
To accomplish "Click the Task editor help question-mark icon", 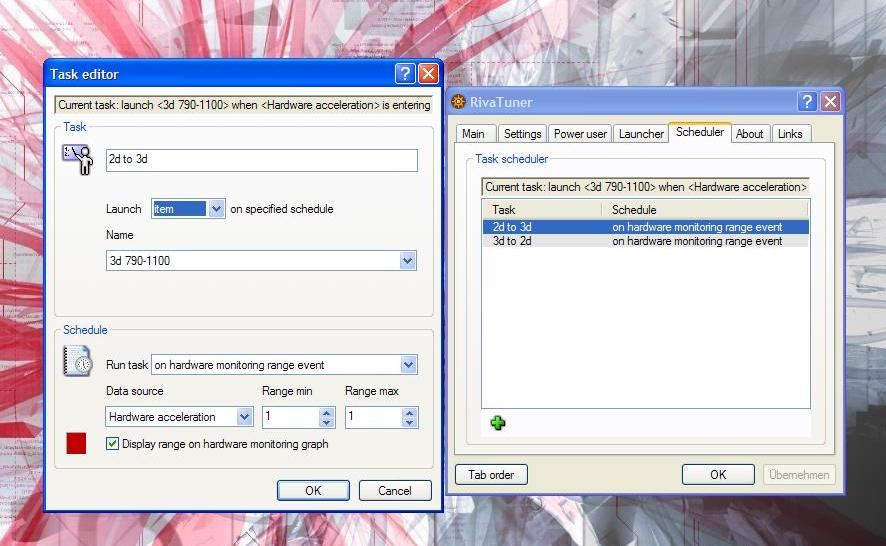I will coord(405,73).
